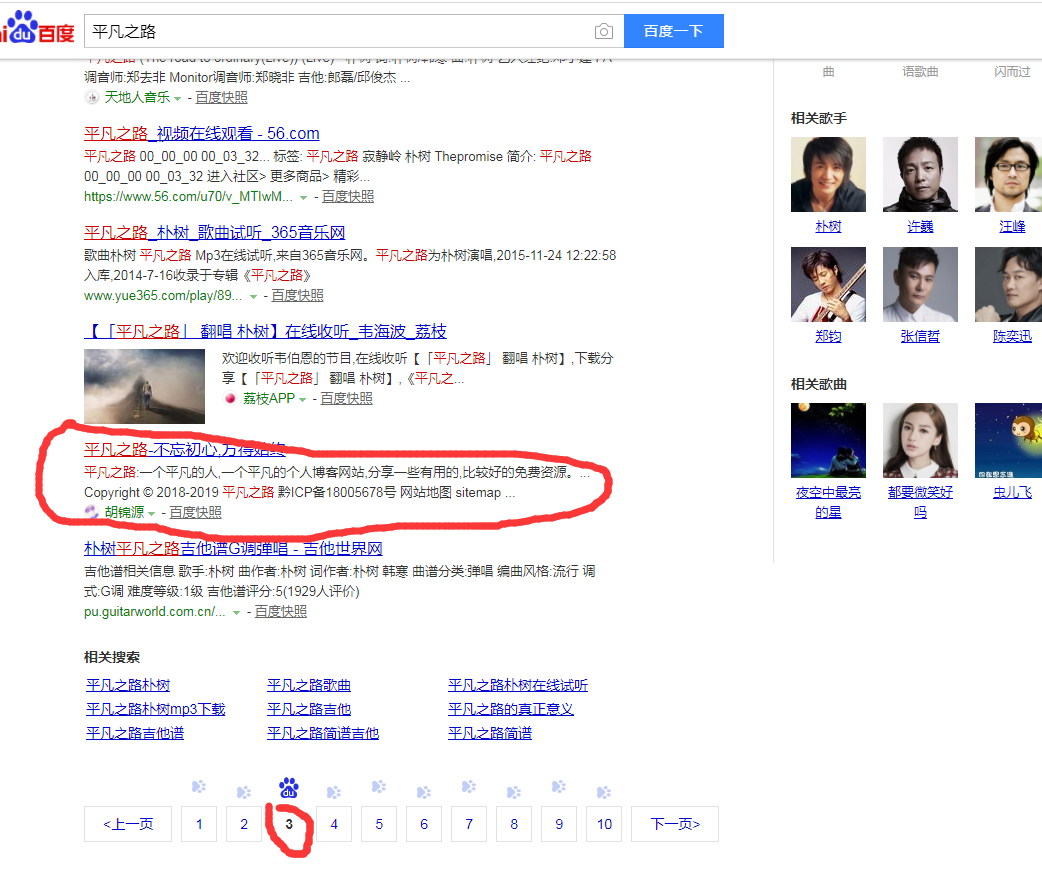Click the paw icon above page 1
The height and width of the screenshot is (875, 1042).
199,787
